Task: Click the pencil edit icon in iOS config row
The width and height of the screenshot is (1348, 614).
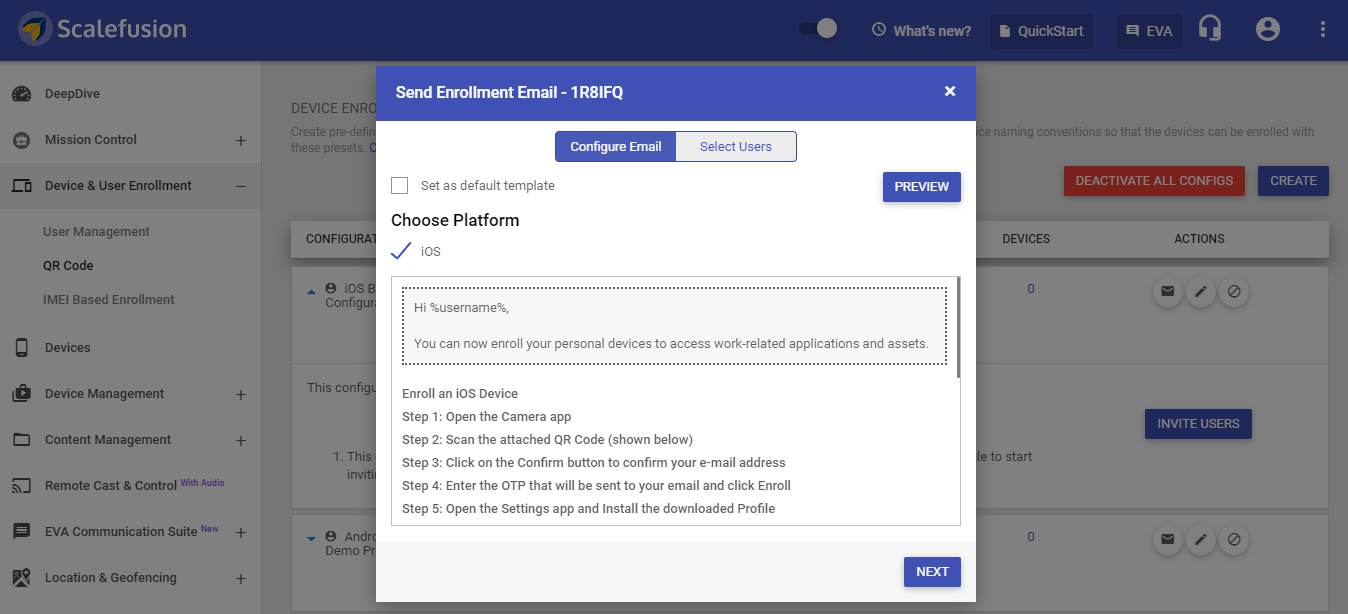Action: tap(1201, 292)
